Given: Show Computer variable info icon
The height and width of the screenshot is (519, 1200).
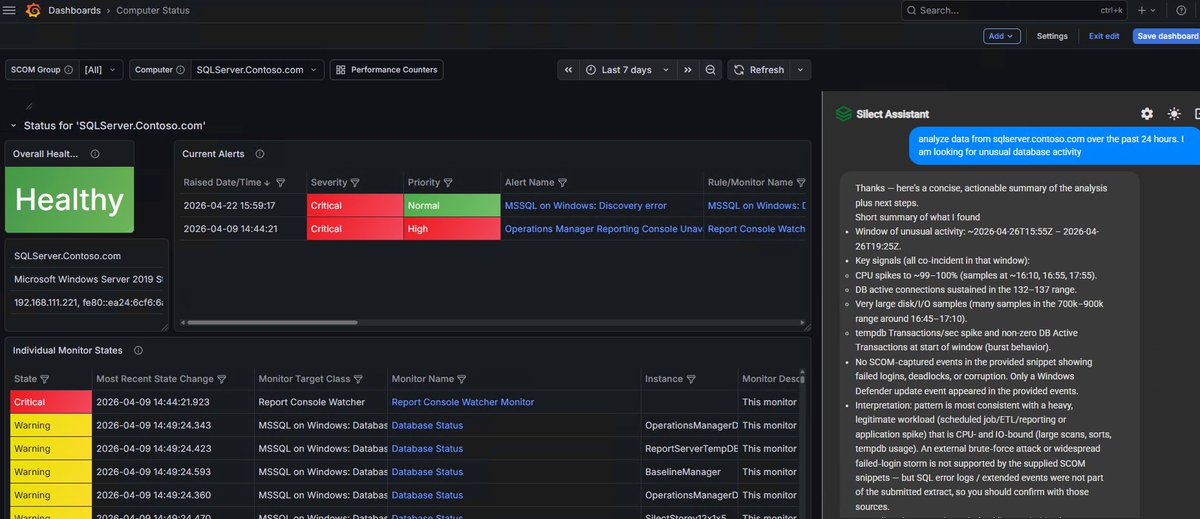Looking at the screenshot, I should point(181,70).
